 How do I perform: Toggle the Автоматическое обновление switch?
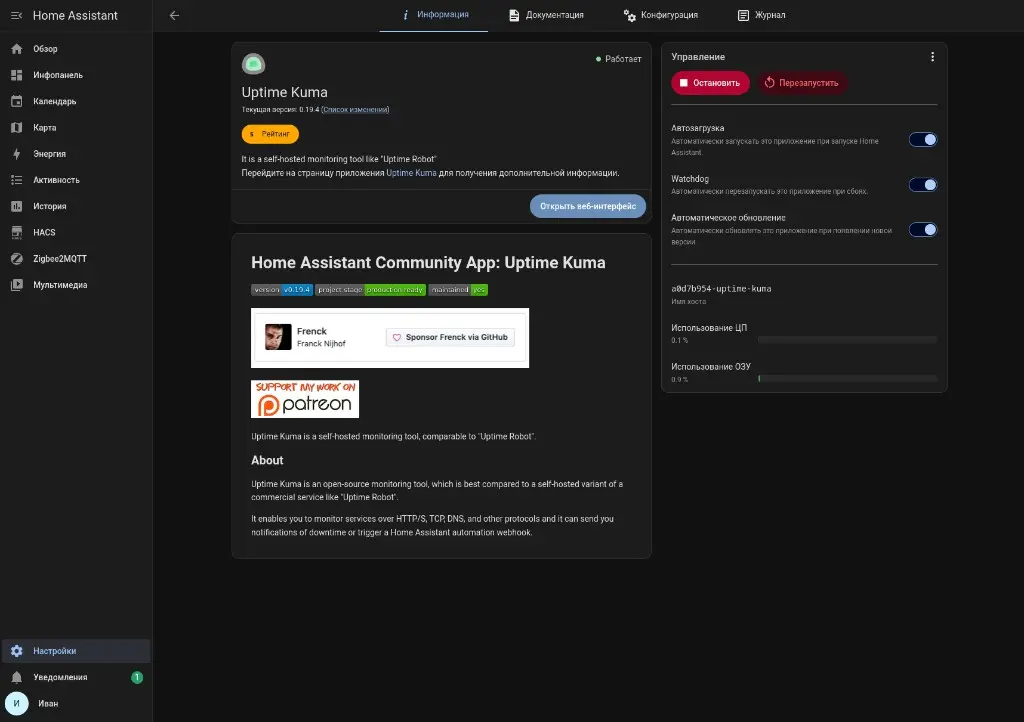click(923, 229)
